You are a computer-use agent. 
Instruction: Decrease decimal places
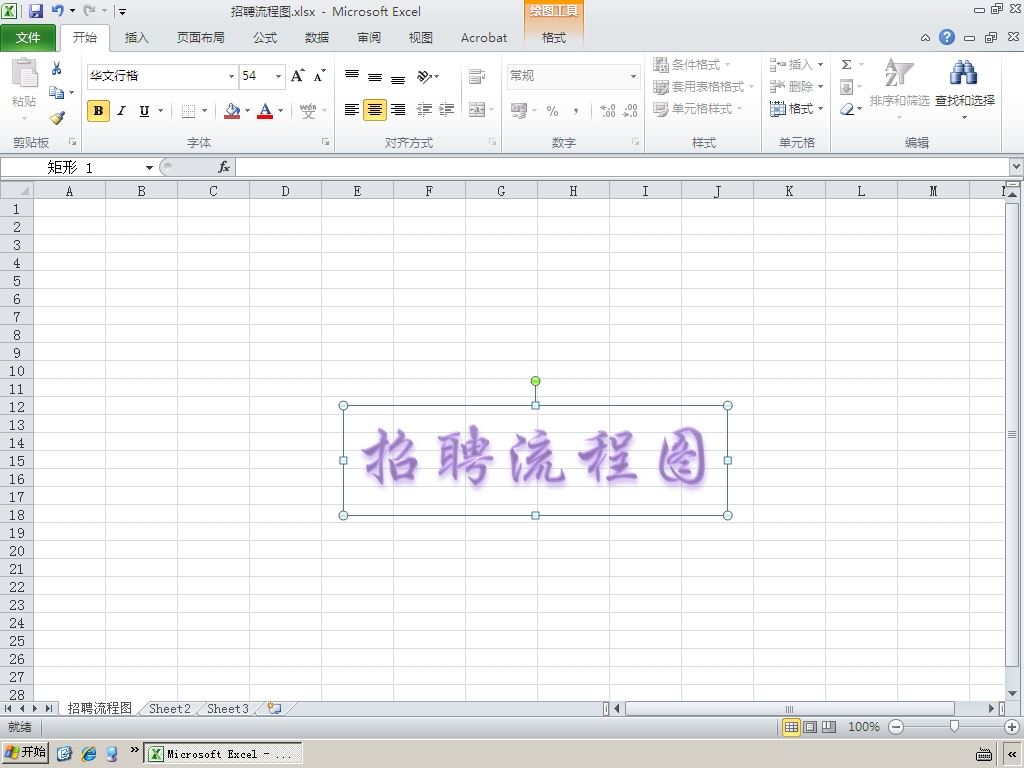tap(630, 110)
